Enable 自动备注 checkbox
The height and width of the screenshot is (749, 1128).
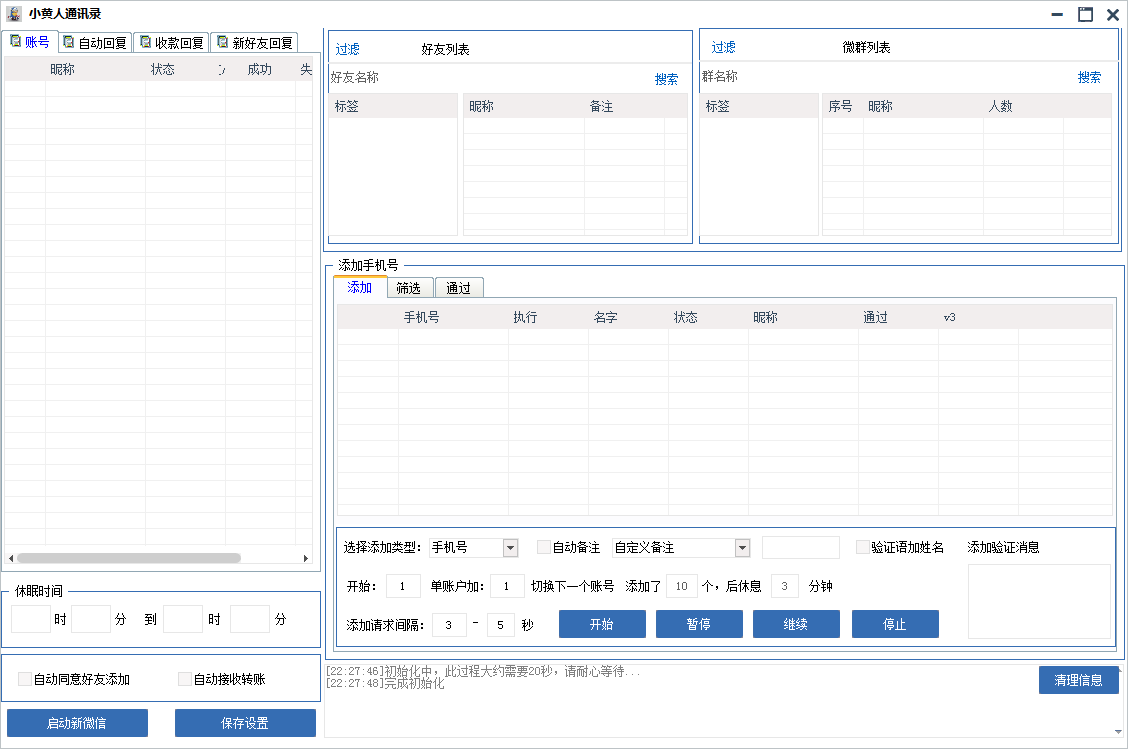tap(544, 547)
